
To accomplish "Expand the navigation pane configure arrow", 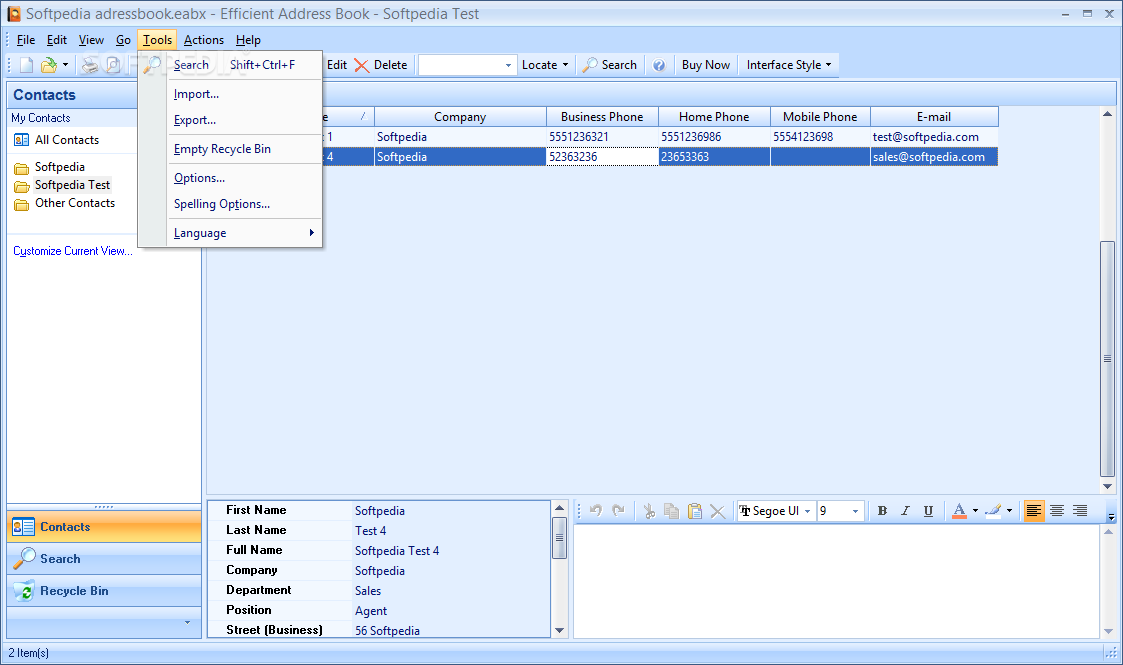I will [x=188, y=622].
